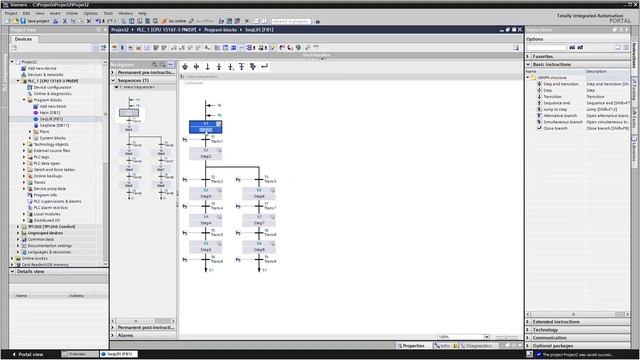Select Jump to step in instructions list

click(555, 109)
